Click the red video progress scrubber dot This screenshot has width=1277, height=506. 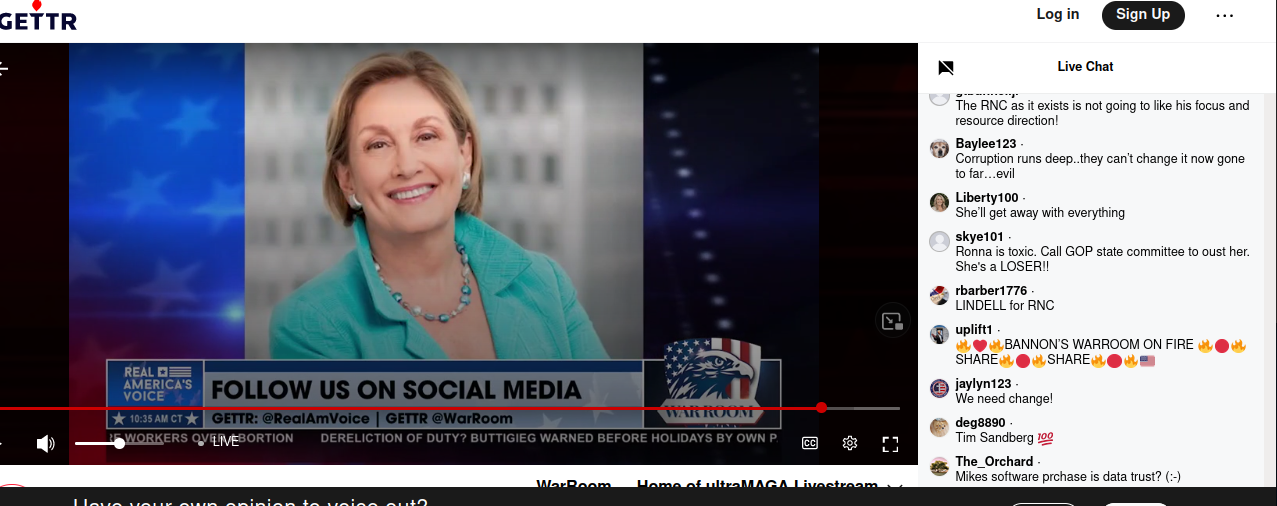pos(821,408)
